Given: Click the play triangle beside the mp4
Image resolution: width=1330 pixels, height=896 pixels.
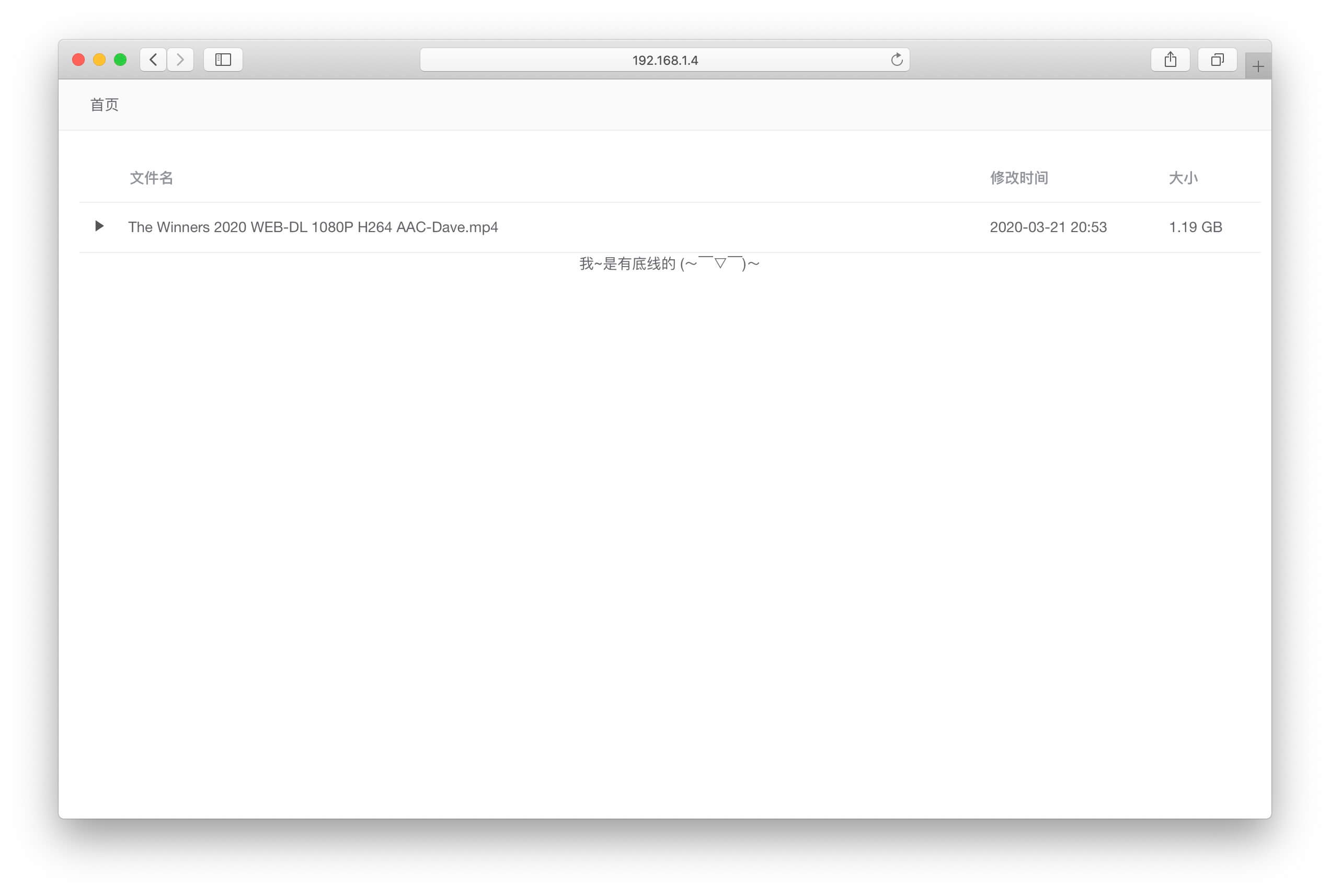Looking at the screenshot, I should pos(99,226).
